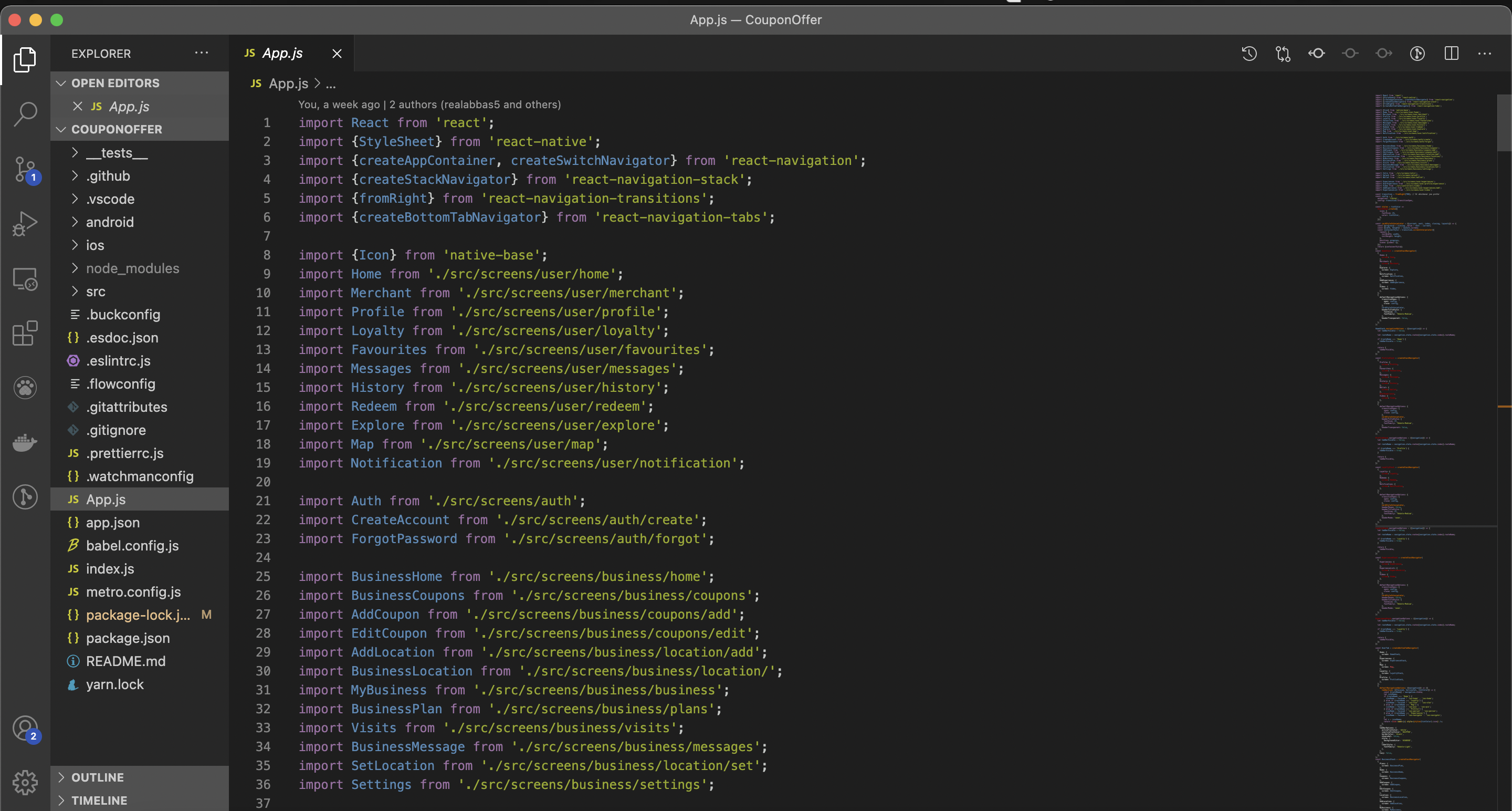This screenshot has width=1512, height=811.
Task: Click the open previous revision icon
Action: pos(1317,54)
